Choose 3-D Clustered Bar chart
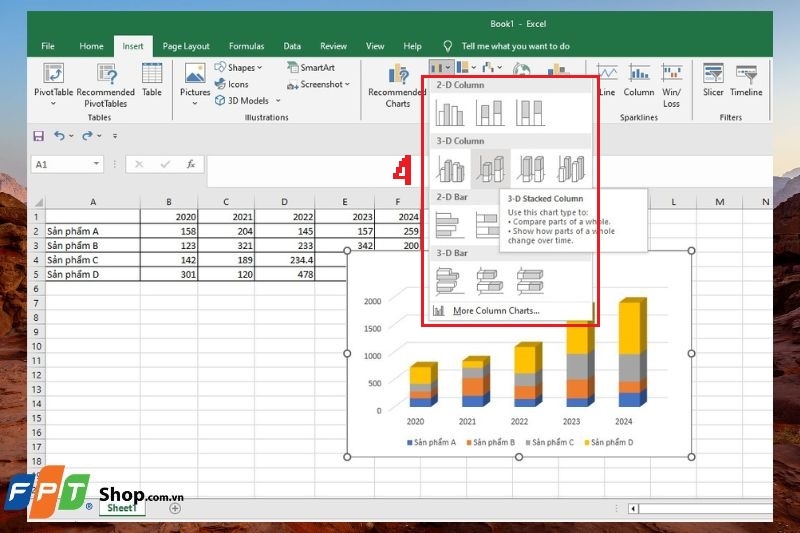This screenshot has height=533, width=800. click(x=450, y=281)
